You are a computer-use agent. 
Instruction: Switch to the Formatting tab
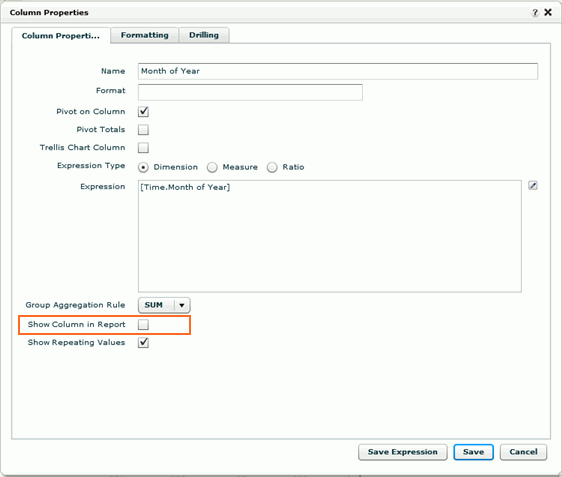pos(144,35)
